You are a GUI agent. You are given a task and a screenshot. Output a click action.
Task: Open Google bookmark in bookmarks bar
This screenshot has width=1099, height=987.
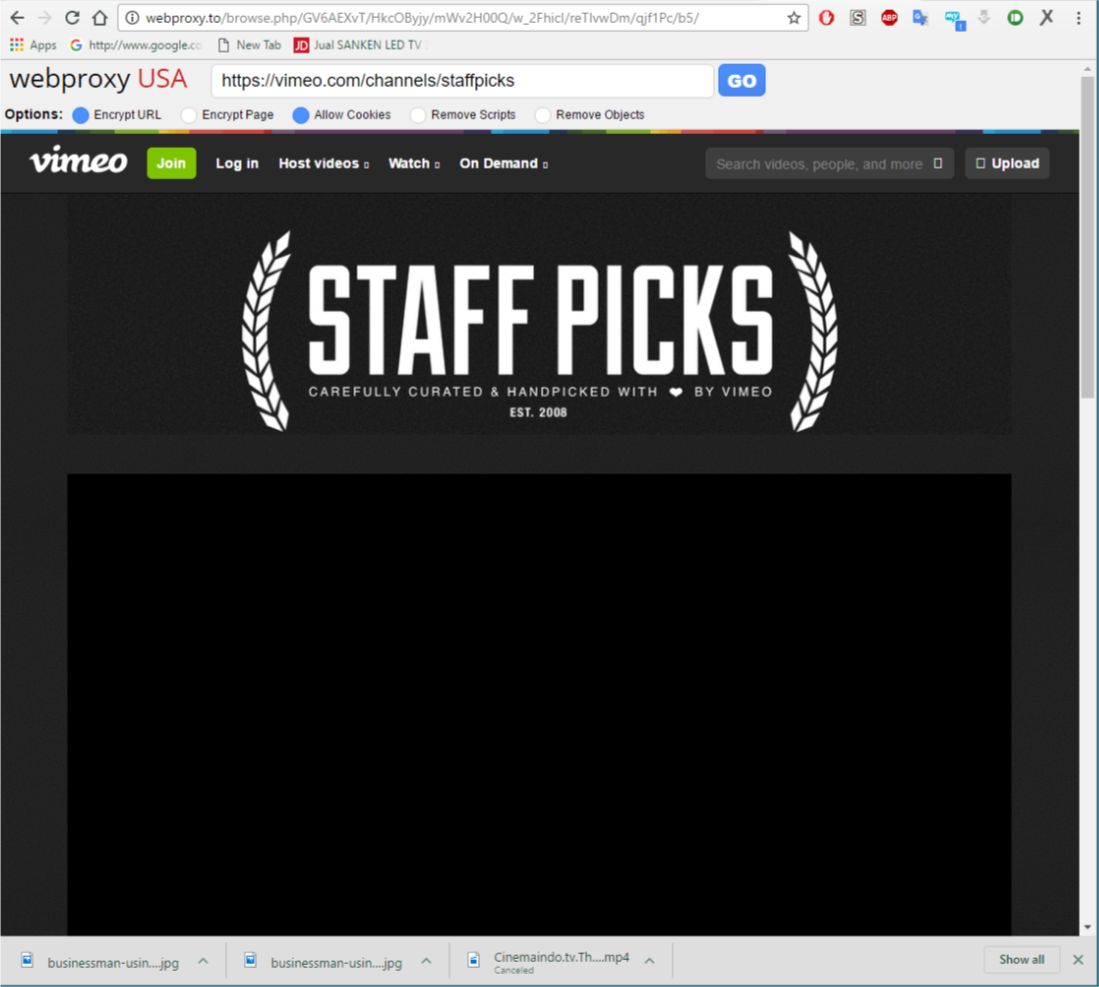(137, 45)
